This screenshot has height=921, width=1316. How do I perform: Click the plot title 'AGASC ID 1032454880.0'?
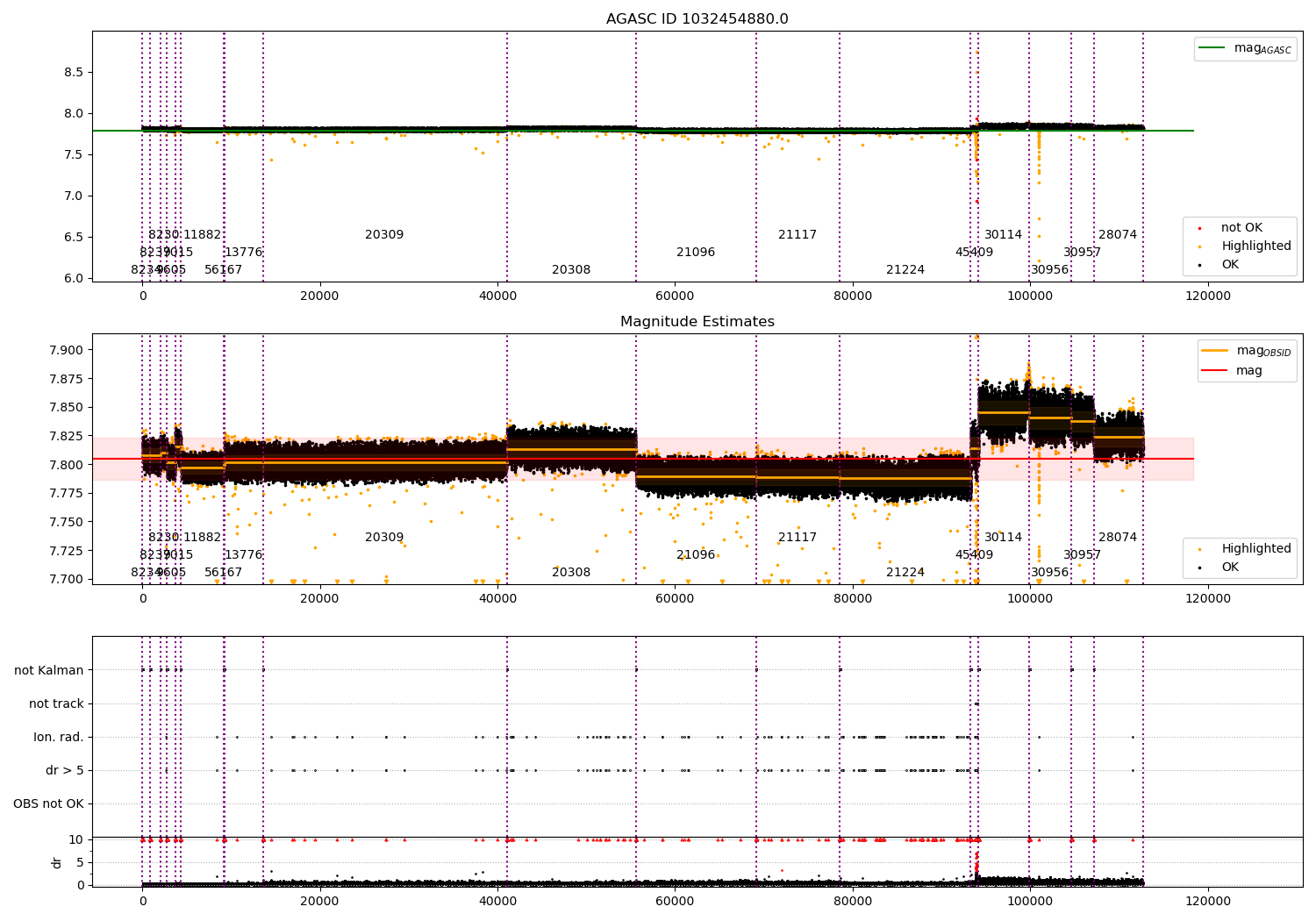697,19
